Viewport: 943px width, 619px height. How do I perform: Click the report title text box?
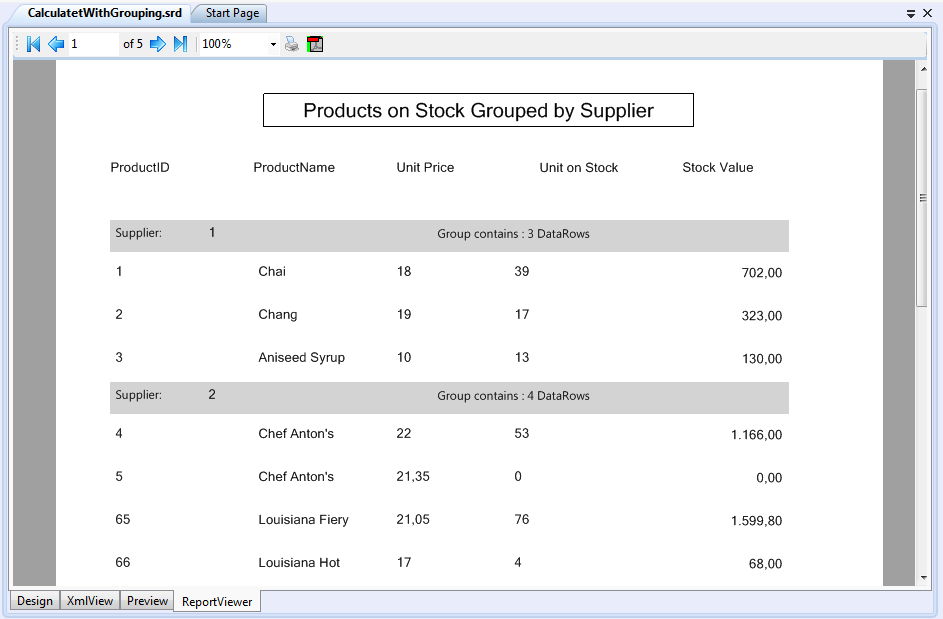click(478, 111)
